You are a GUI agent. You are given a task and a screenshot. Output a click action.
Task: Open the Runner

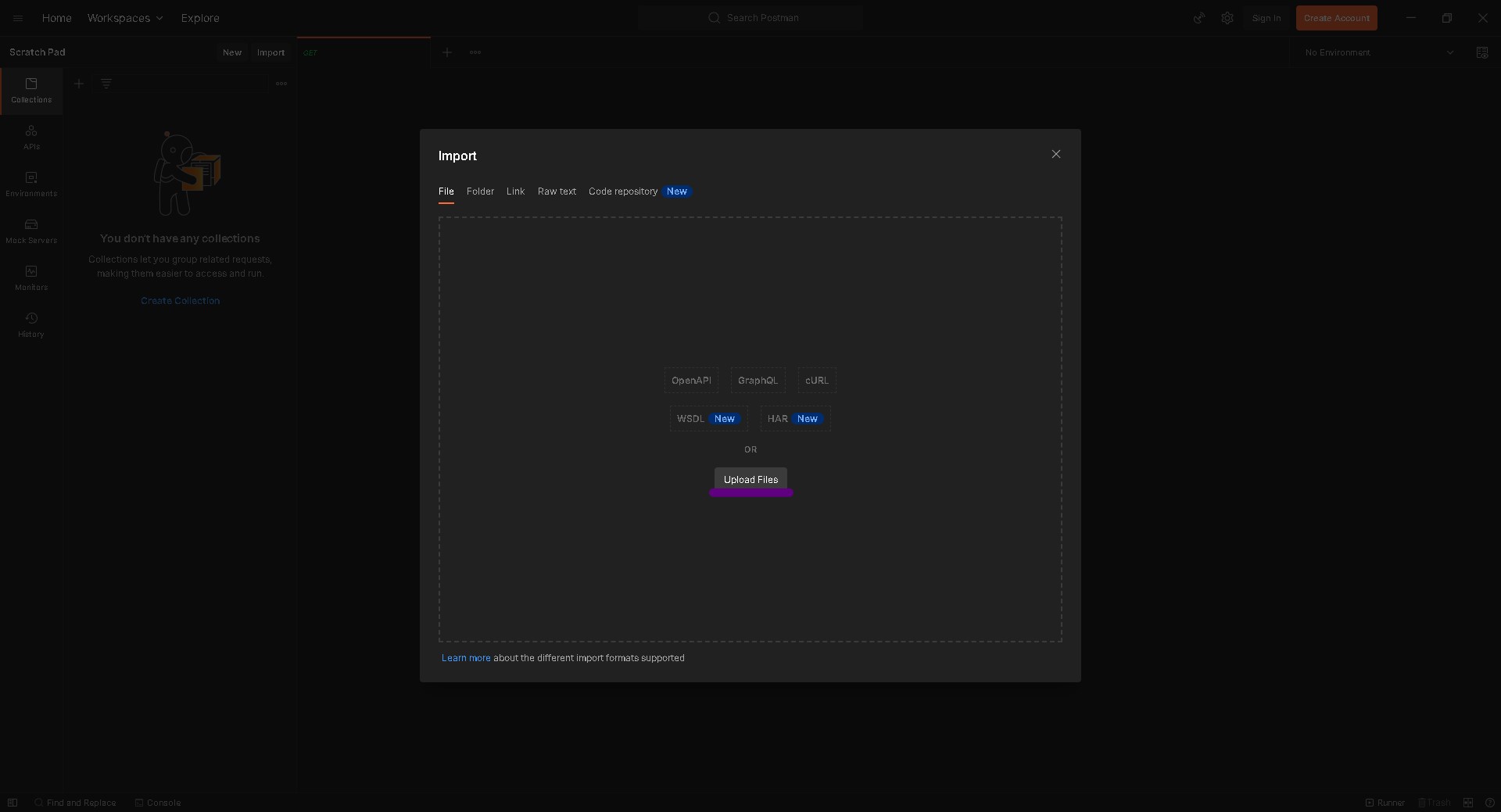1385,803
